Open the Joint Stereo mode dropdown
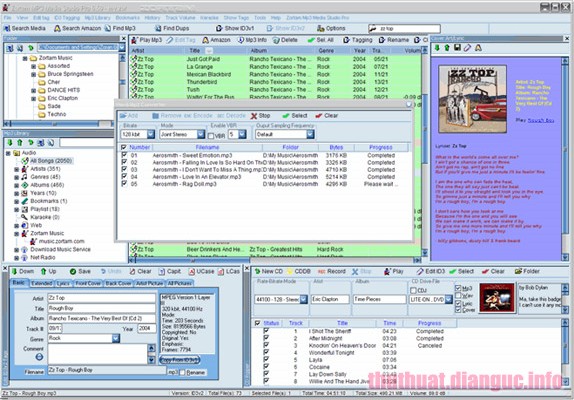Viewport: 574px width, 400px height. click(x=201, y=134)
